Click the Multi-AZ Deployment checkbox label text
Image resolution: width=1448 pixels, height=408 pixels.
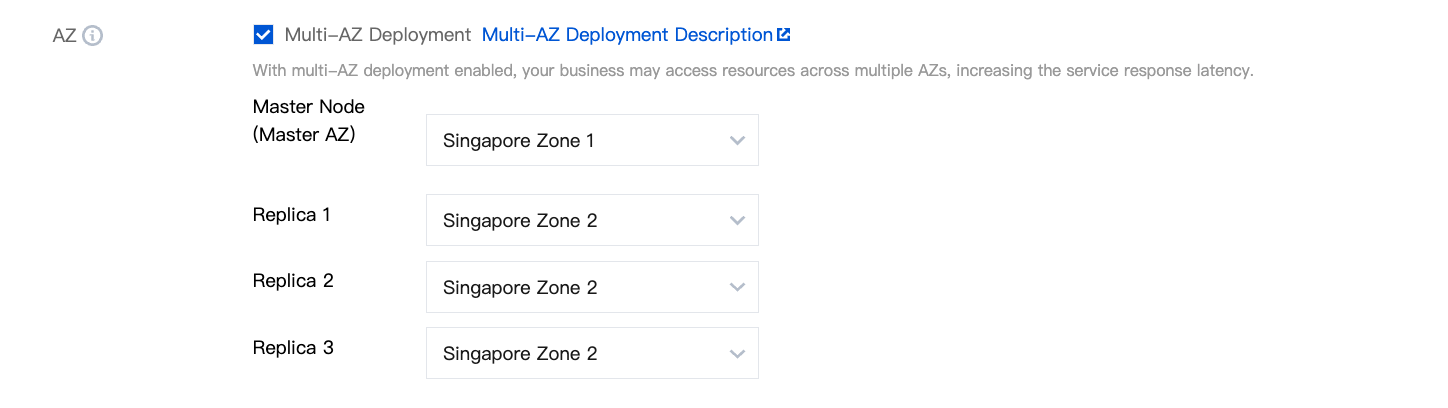point(377,35)
